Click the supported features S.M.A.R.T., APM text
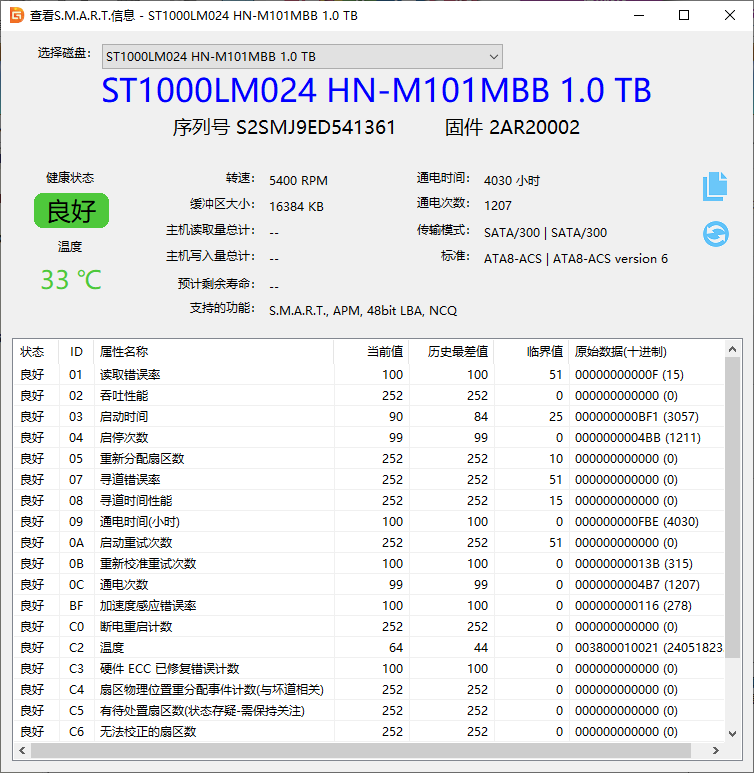 363,311
